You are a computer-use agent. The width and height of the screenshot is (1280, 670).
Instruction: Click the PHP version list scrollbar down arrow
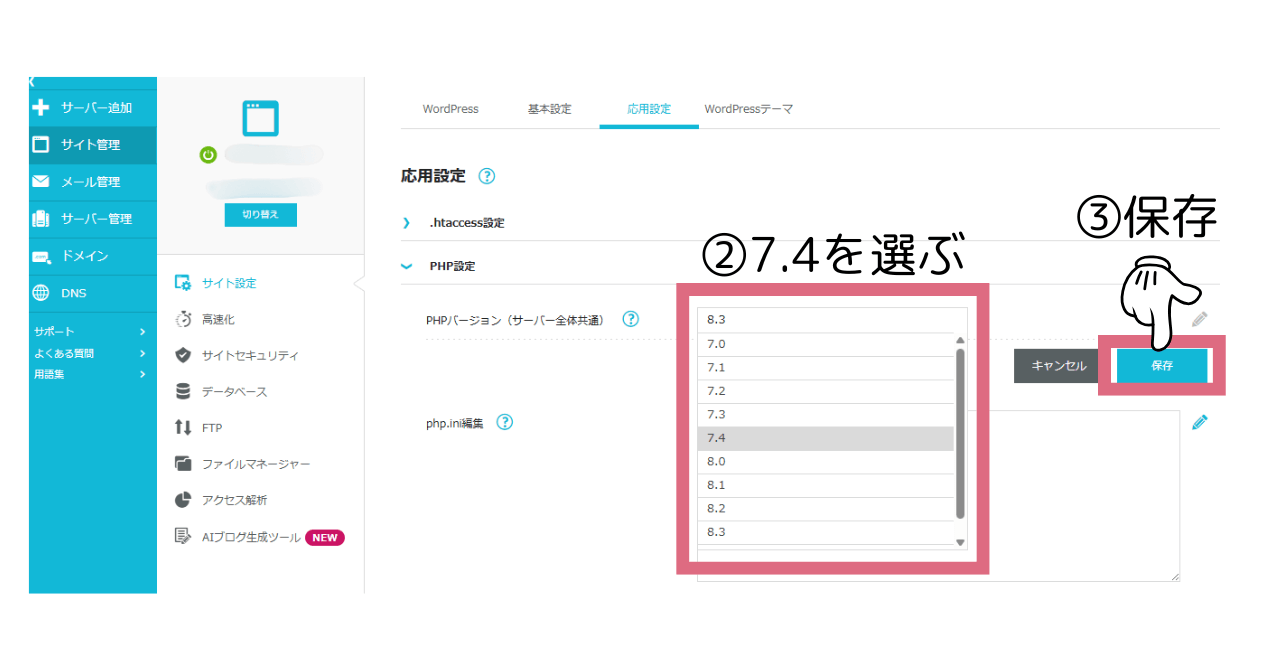pos(961,542)
